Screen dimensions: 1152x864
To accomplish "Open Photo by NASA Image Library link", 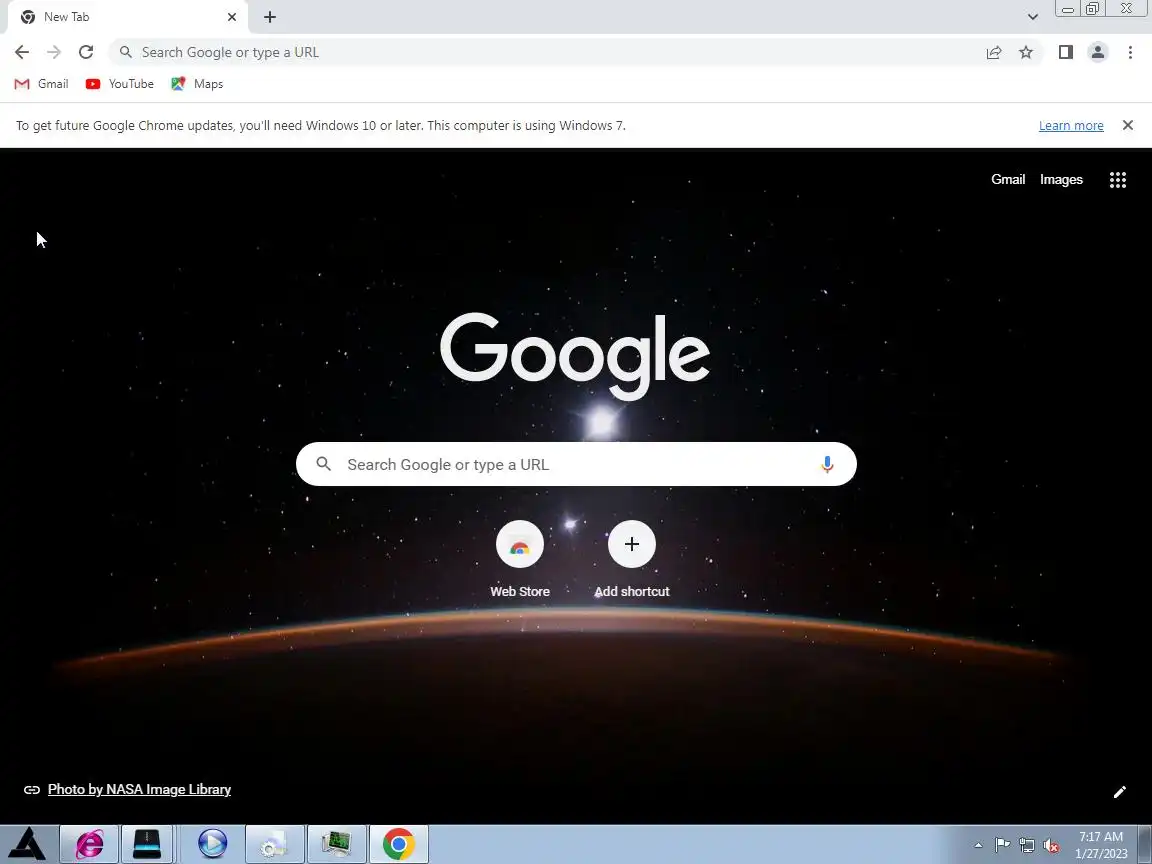I will 140,789.
